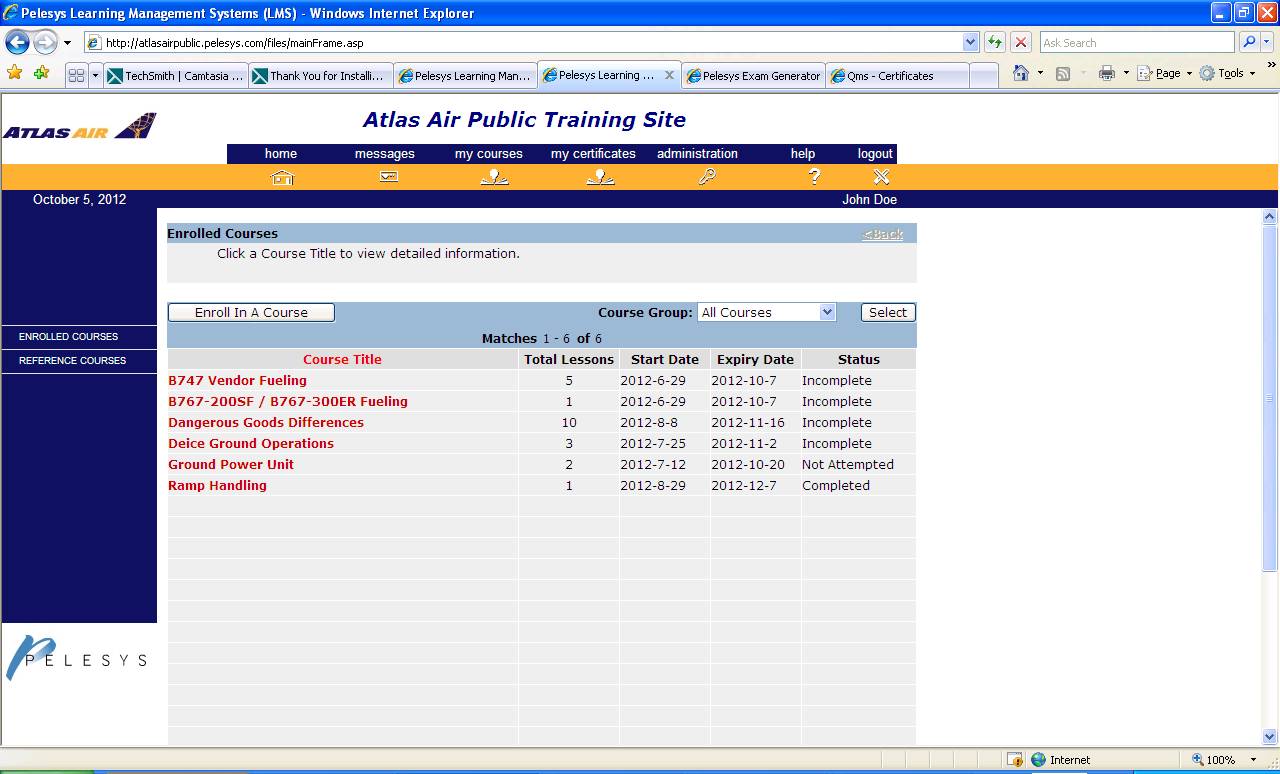Select Reference Courses in the sidebar
Viewport: 1280px width, 774px height.
72,360
